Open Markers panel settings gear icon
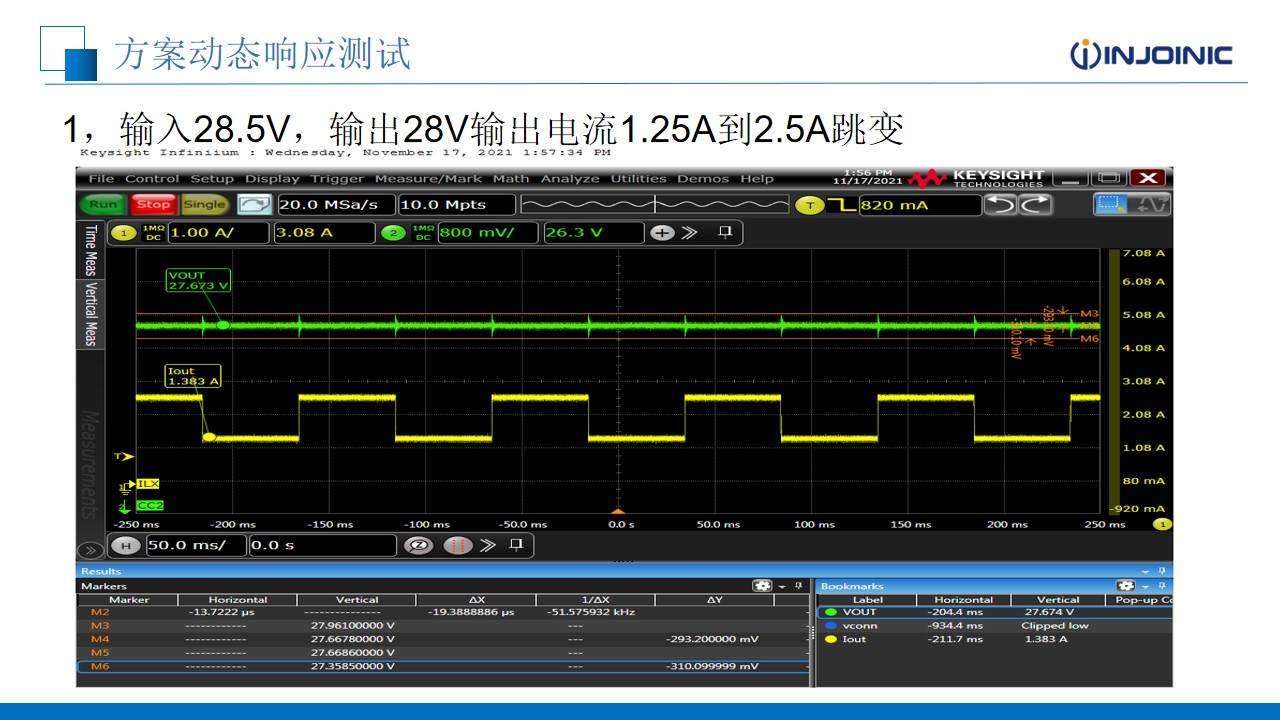 pos(763,586)
